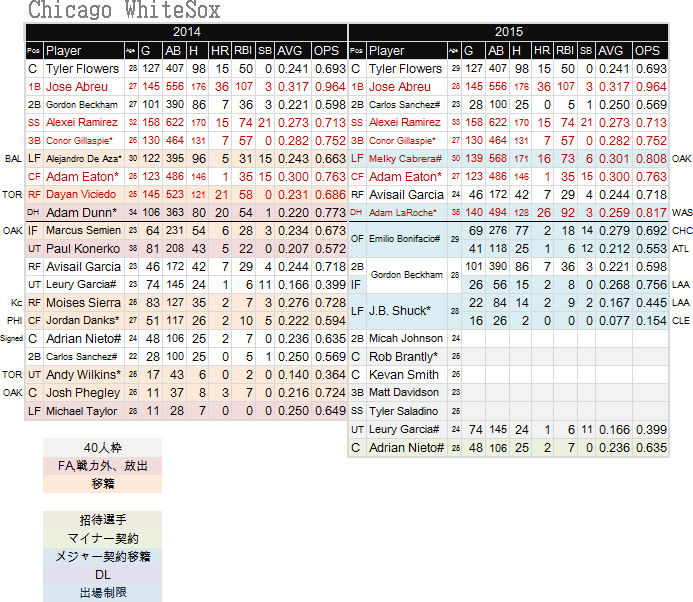Click the ATL label beside Bonifacio

[x=680, y=249]
